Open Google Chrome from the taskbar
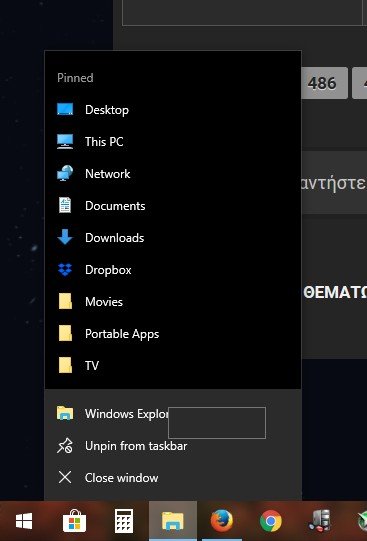The width and height of the screenshot is (367, 541). [x=271, y=521]
